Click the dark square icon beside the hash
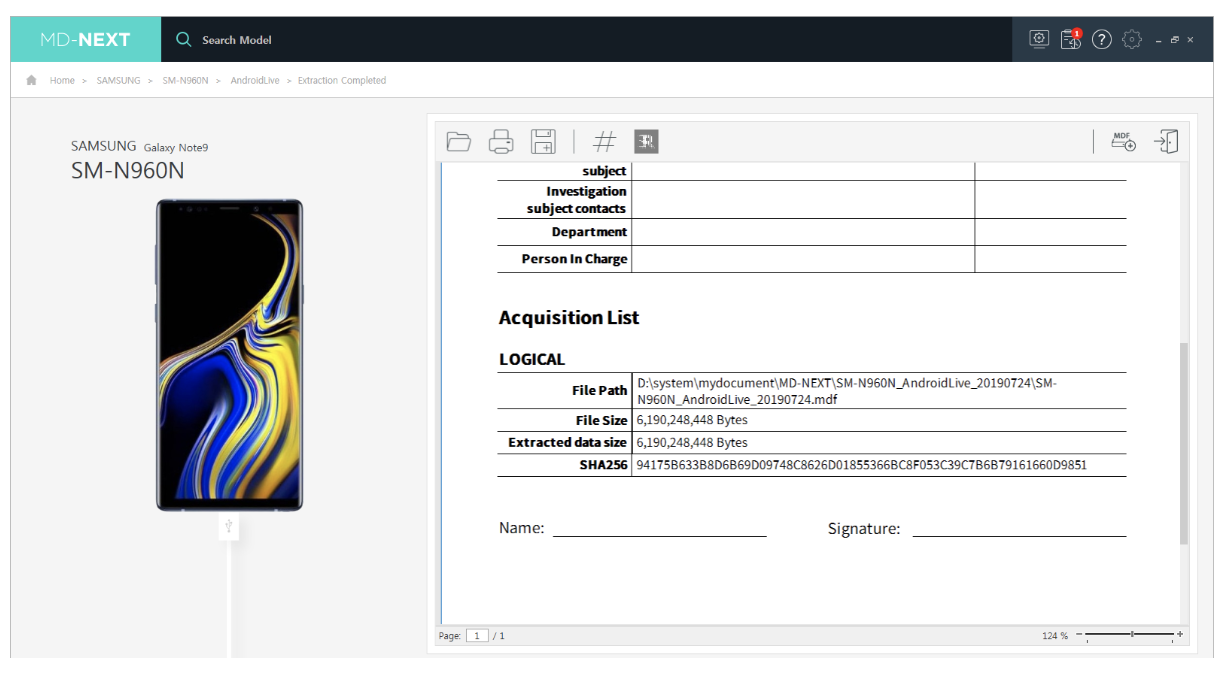Viewport: 1226px width, 674px height. coord(646,142)
